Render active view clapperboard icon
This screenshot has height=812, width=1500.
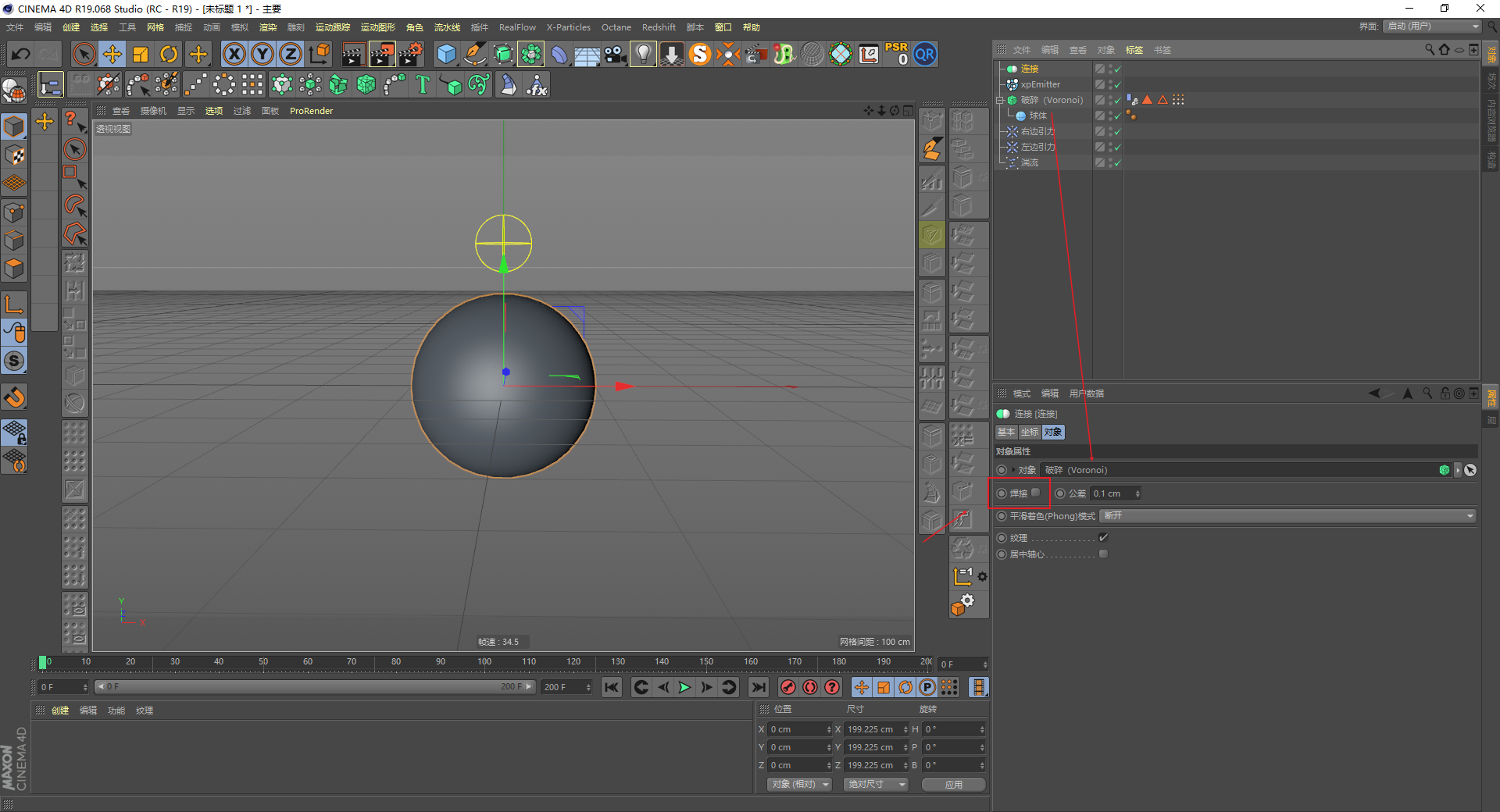point(353,54)
